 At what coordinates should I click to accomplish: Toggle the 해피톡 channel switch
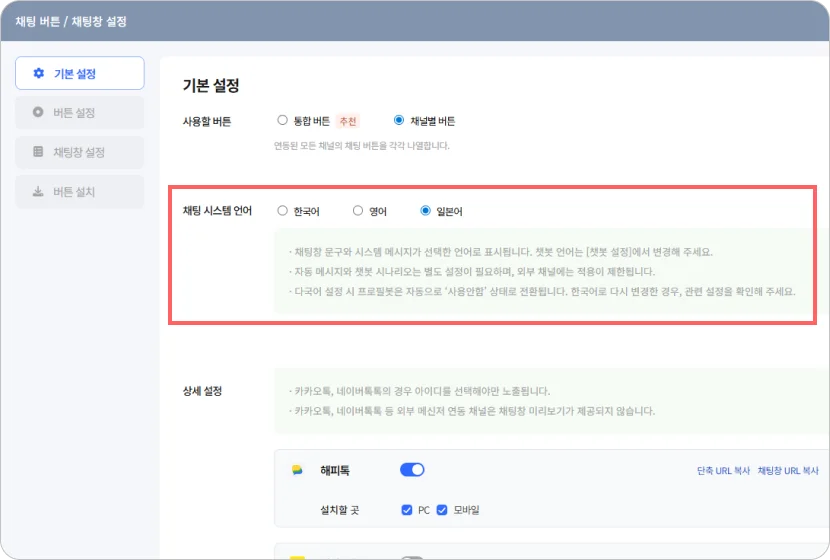pos(412,470)
